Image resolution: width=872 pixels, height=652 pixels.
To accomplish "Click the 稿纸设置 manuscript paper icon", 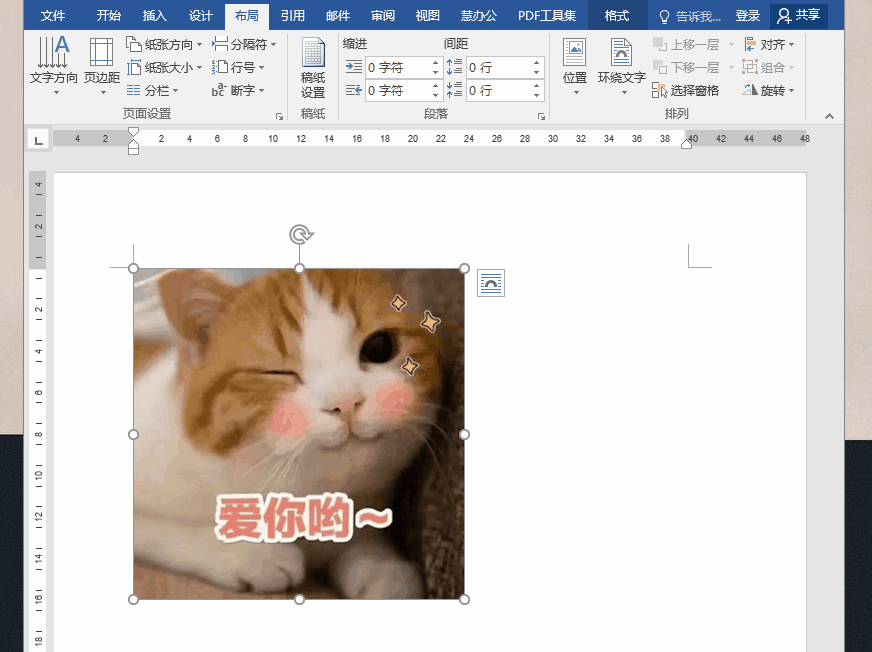I will [313, 68].
